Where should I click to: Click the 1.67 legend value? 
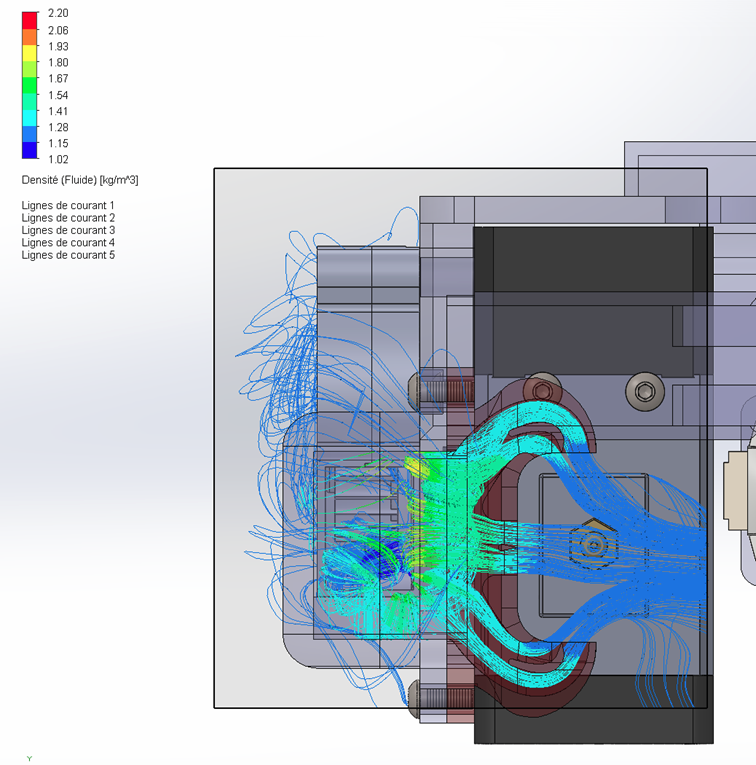point(58,79)
